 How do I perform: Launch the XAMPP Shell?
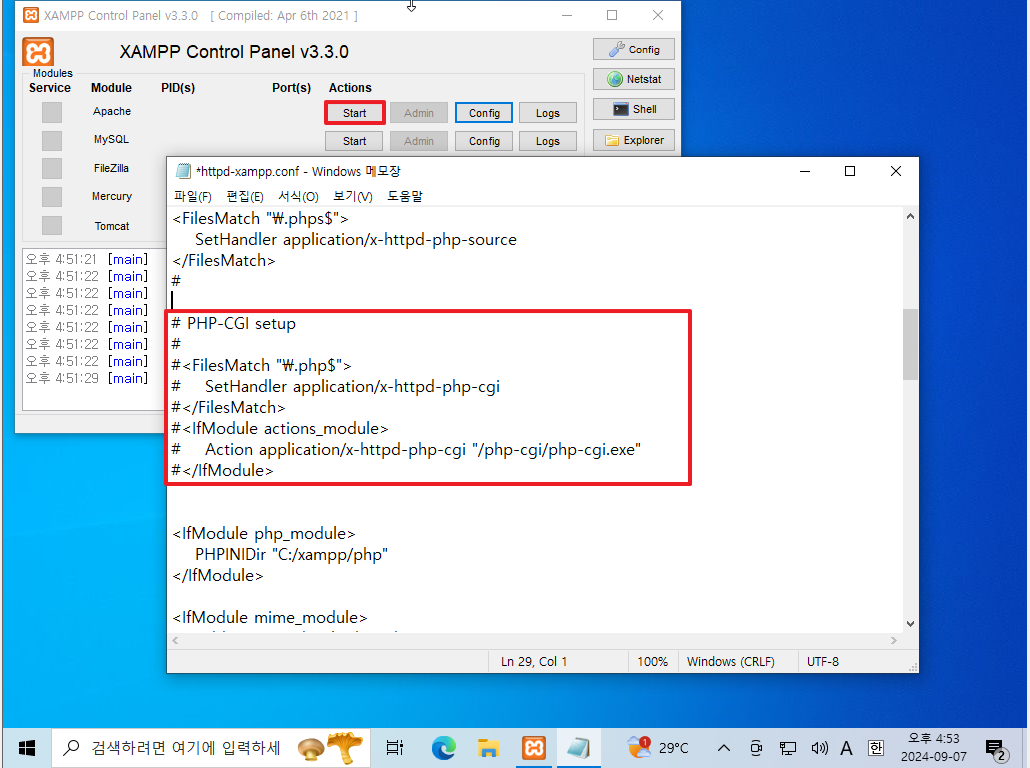click(x=633, y=109)
